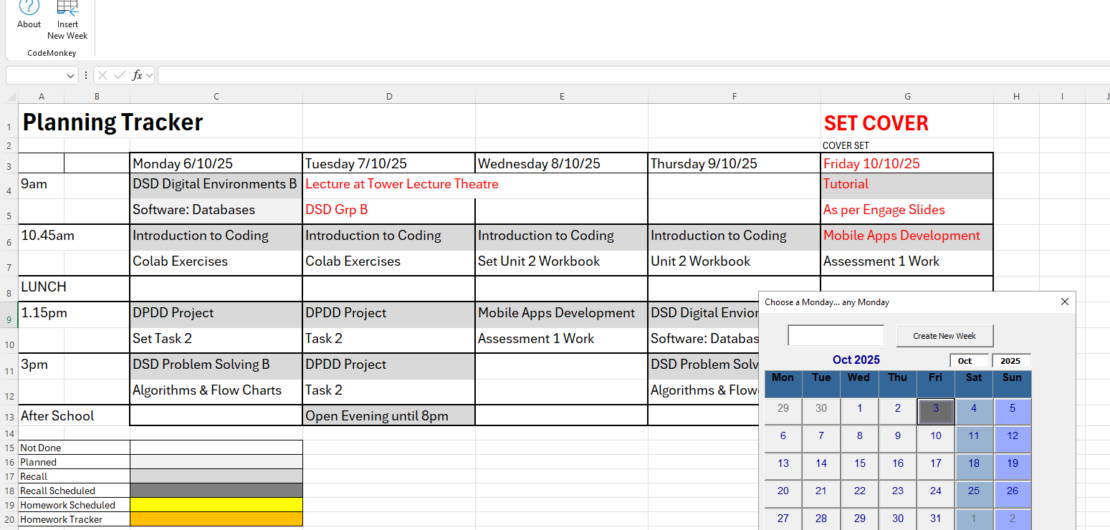Click the Planning Tracker title cell
The height and width of the screenshot is (530, 1110).
click(x=112, y=123)
